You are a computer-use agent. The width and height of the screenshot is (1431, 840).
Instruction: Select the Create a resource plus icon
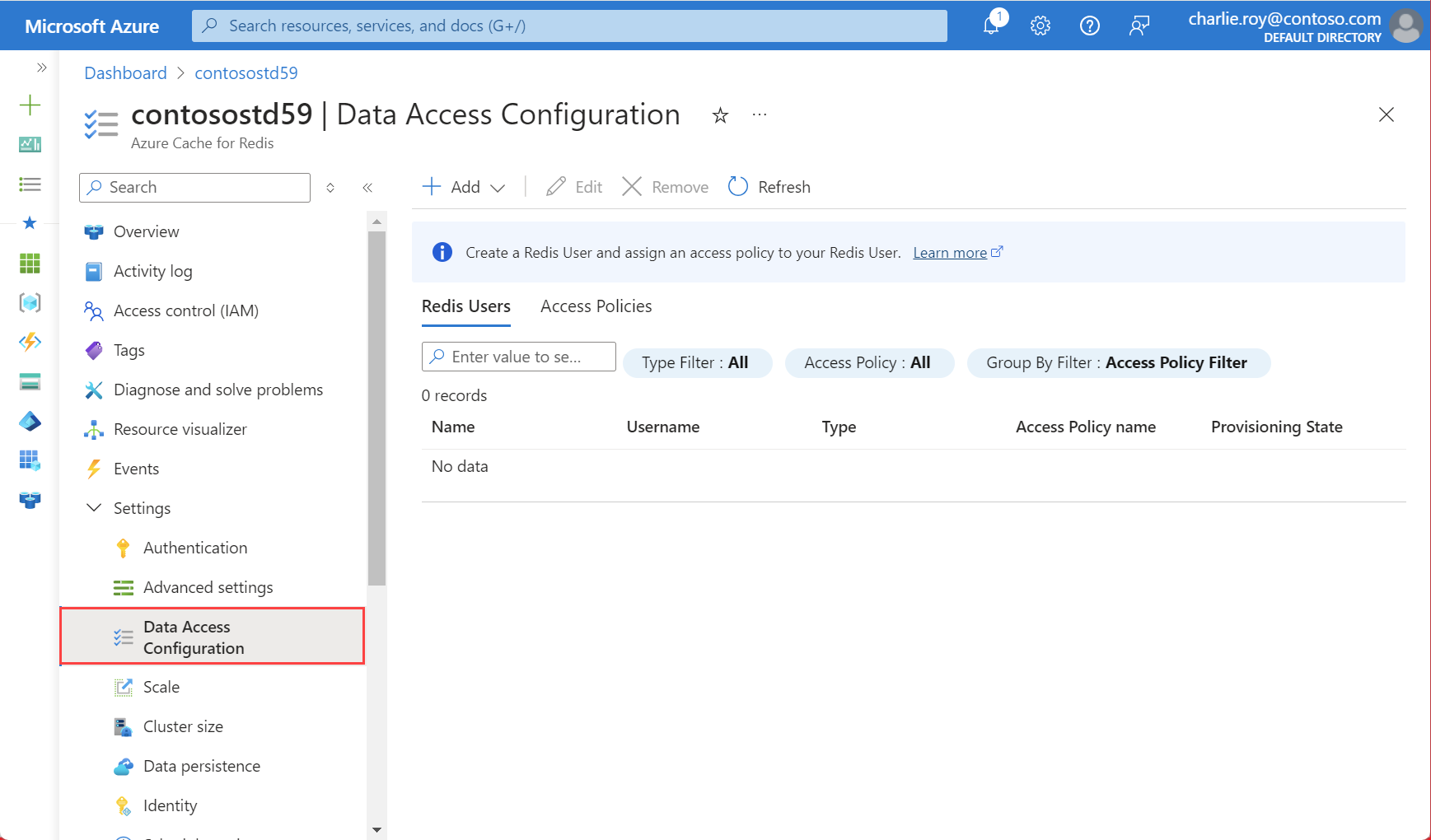pyautogui.click(x=30, y=105)
